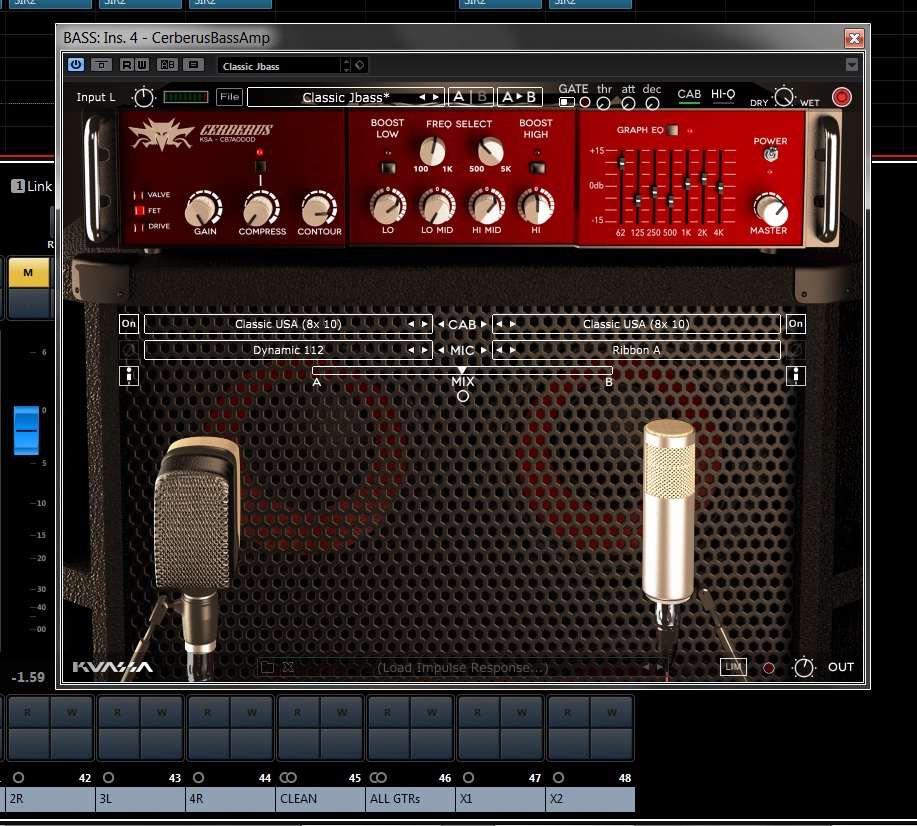The image size is (917, 826).
Task: Open the Classic Jbass host preset dropdown
Action: coord(279,66)
